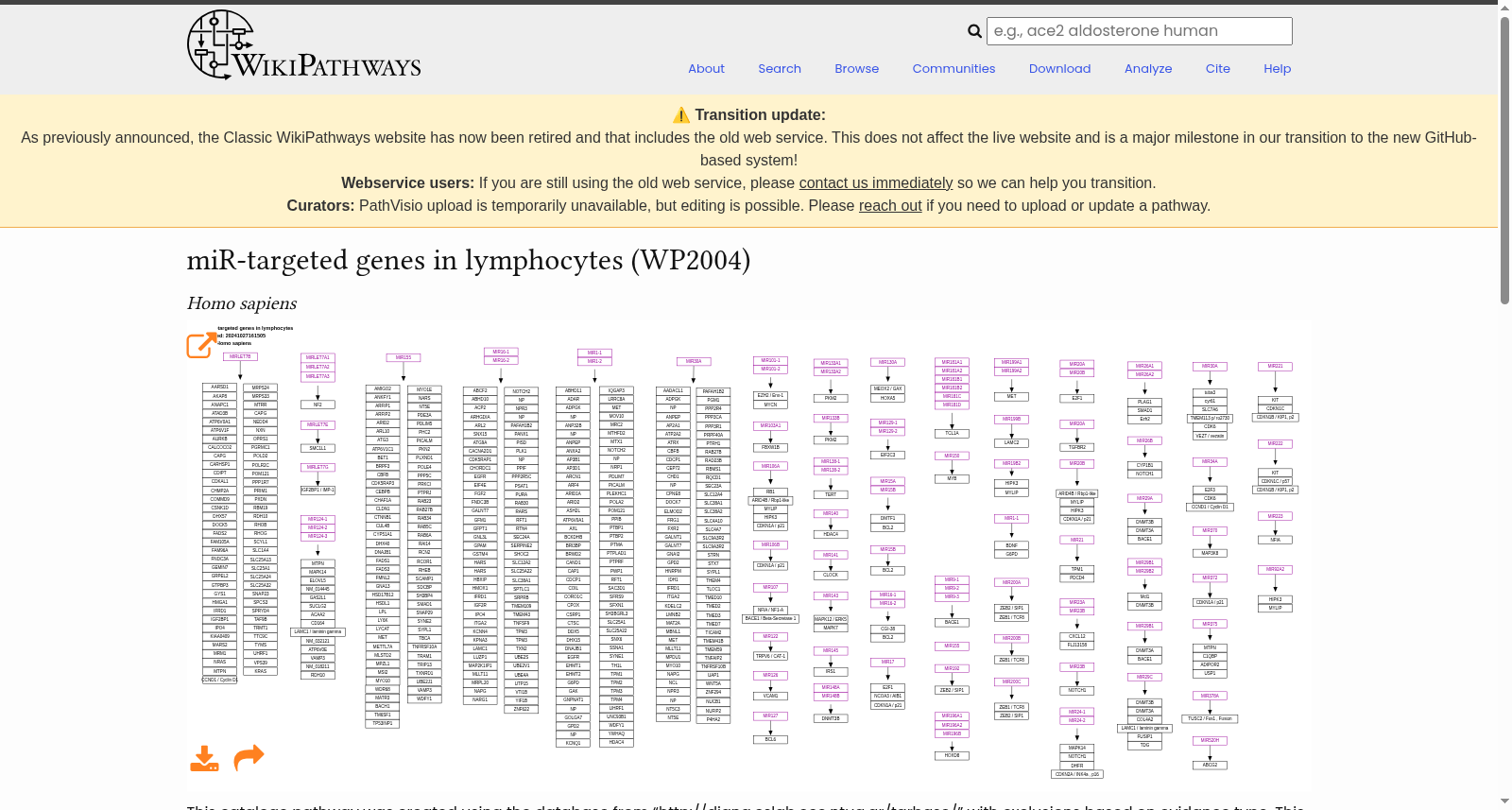Open the Help nav item
1512x810 pixels.
pos(1278,69)
